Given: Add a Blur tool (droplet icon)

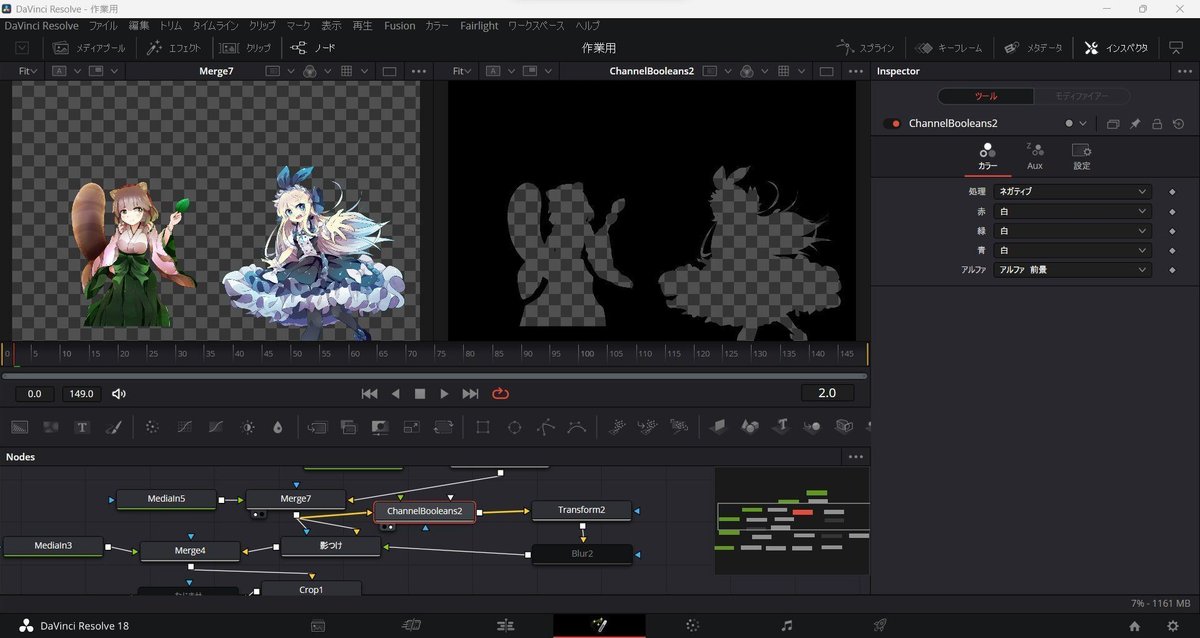Looking at the screenshot, I should point(277,427).
